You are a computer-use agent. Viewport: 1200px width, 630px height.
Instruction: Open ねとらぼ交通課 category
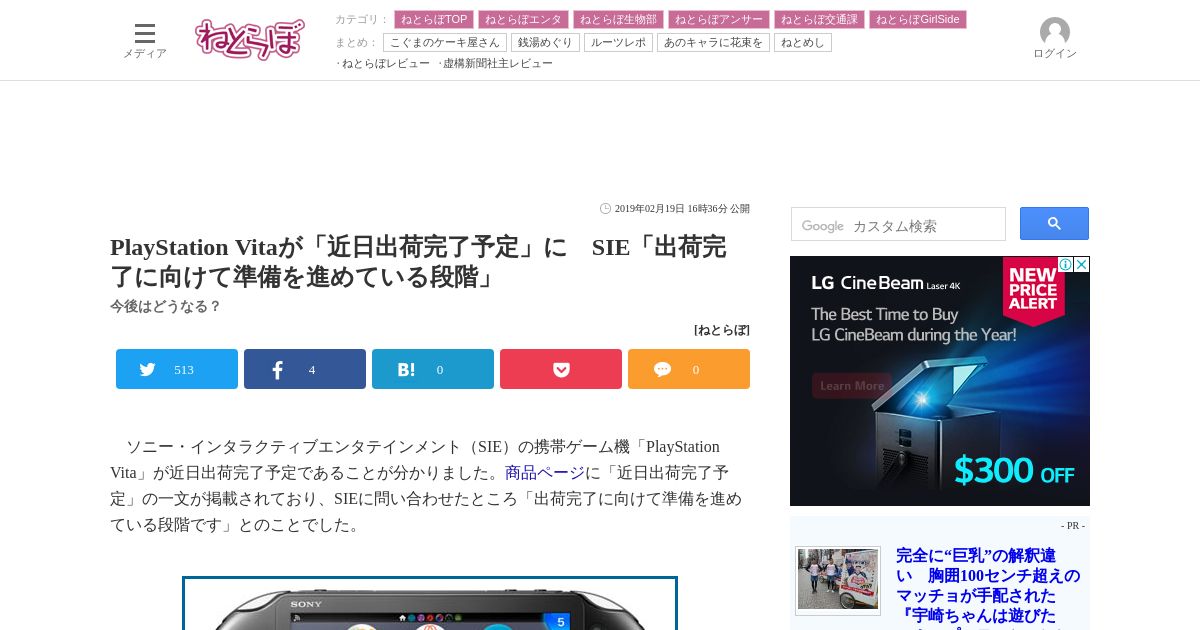819,19
